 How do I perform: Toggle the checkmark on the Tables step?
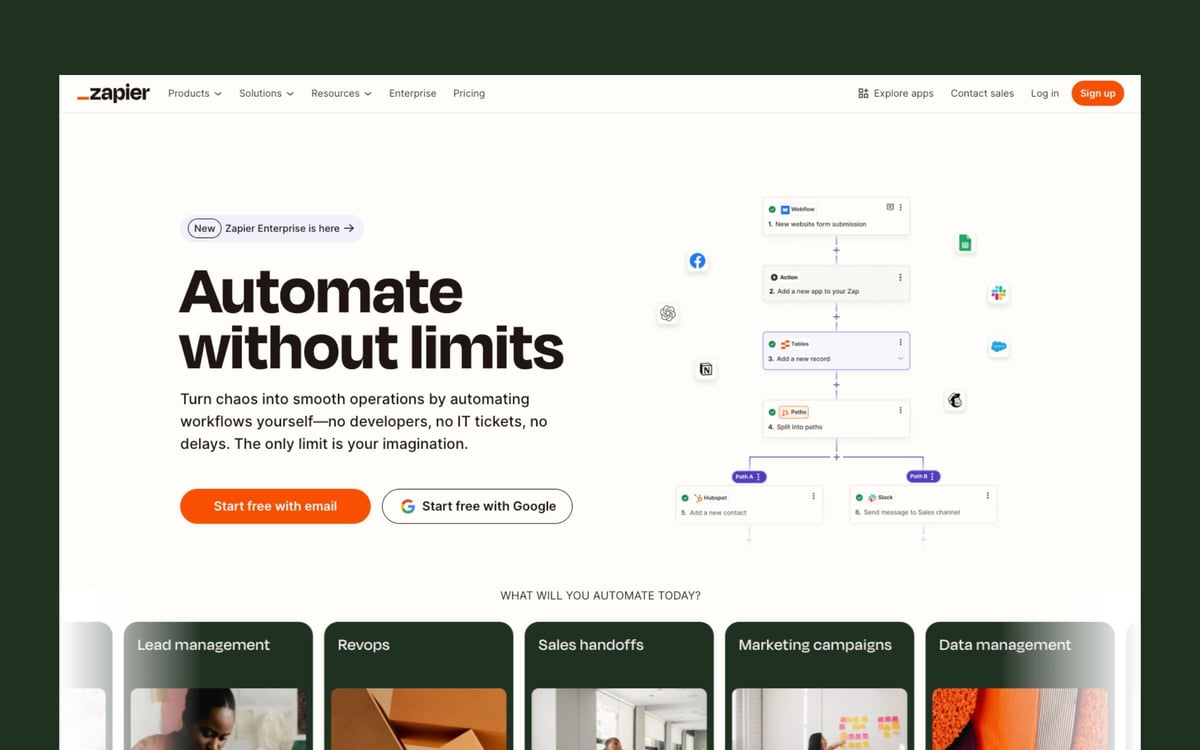click(x=774, y=344)
